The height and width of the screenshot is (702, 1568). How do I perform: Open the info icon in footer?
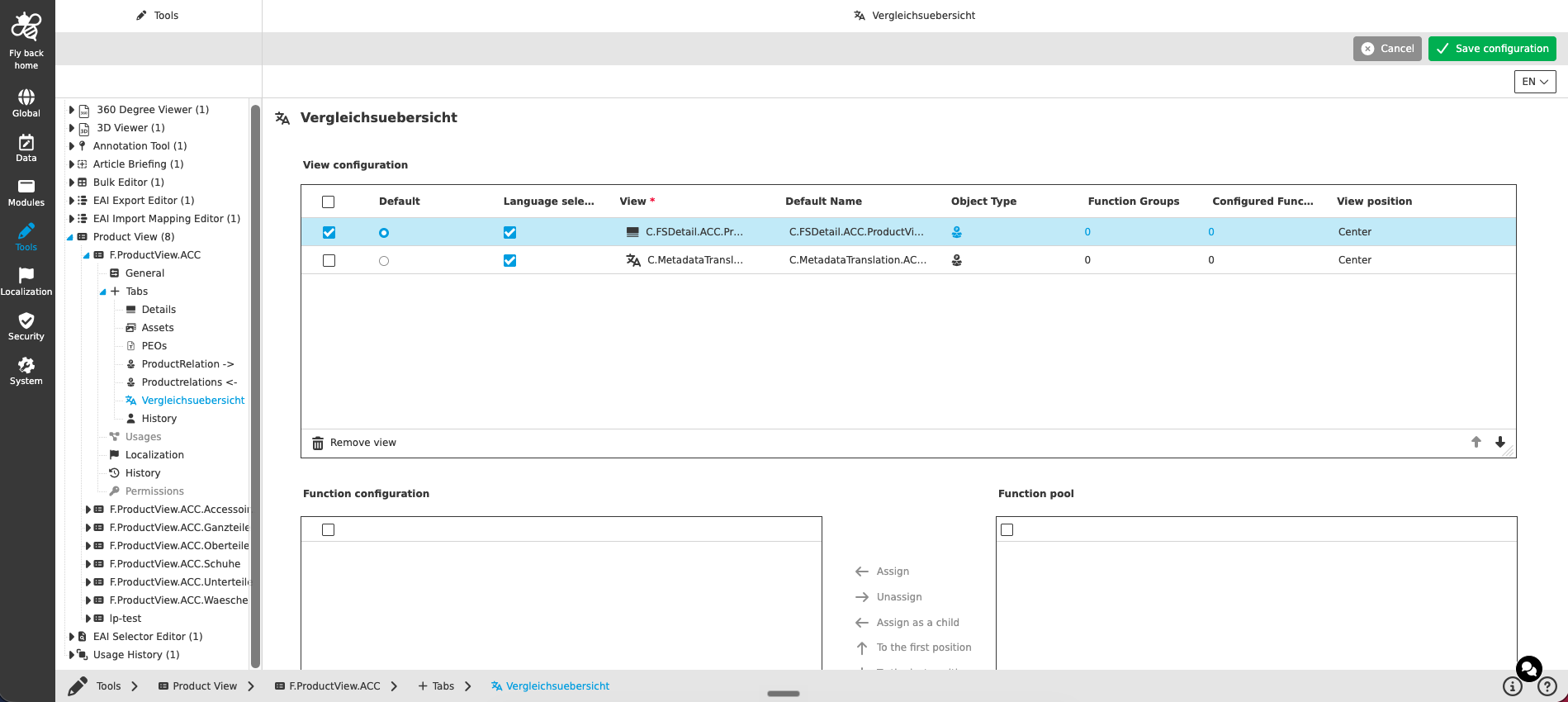point(1512,686)
